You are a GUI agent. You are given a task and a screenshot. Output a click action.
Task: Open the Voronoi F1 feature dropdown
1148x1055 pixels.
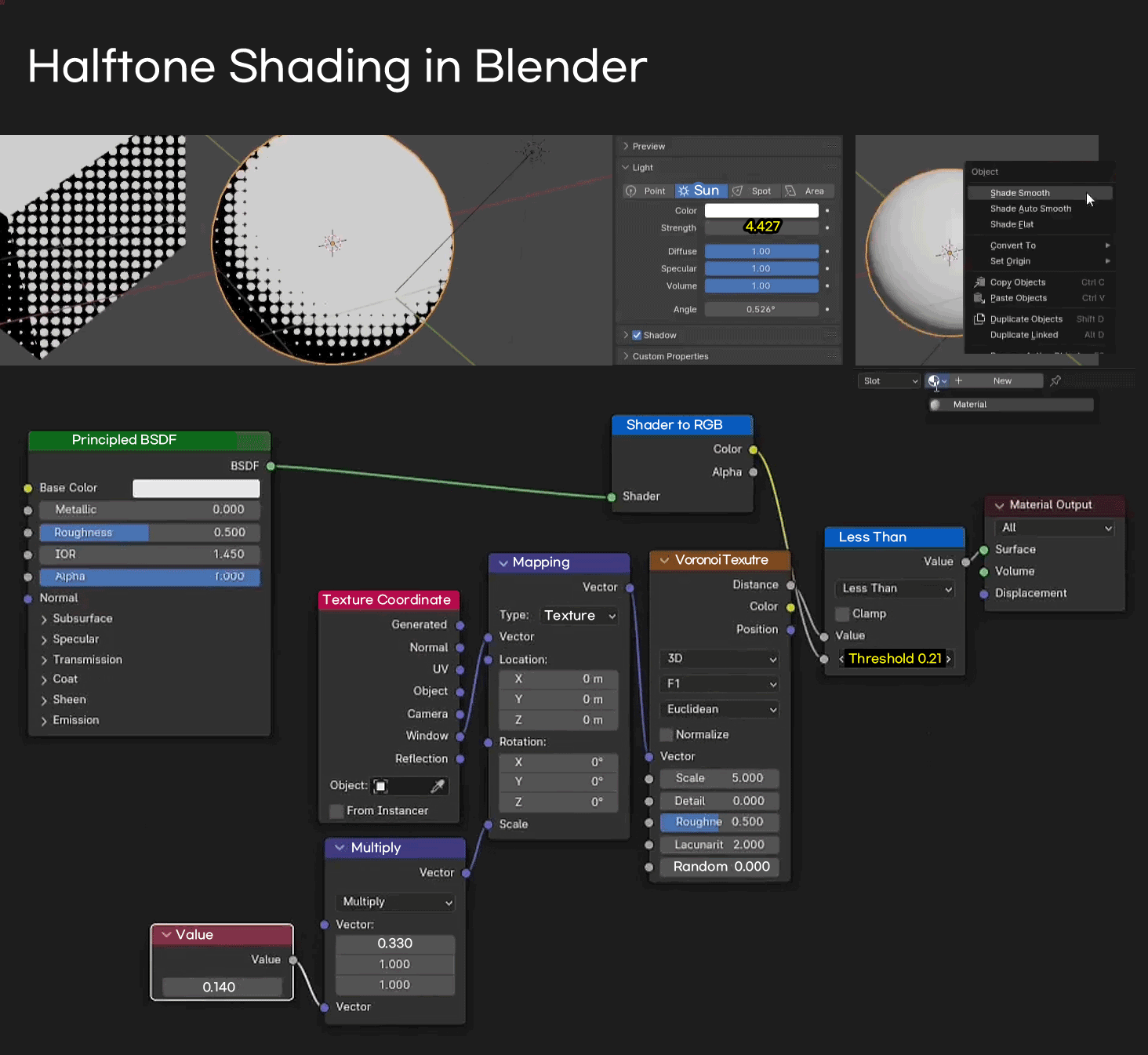[720, 684]
